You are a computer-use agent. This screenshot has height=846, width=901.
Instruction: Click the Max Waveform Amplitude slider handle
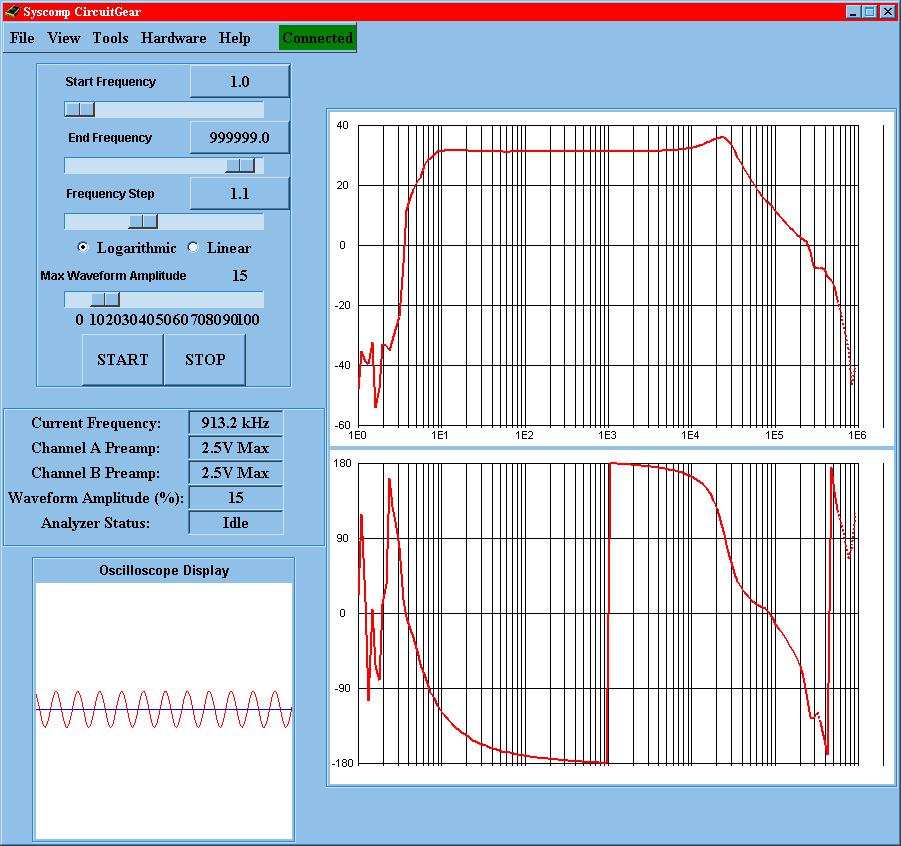tap(105, 299)
